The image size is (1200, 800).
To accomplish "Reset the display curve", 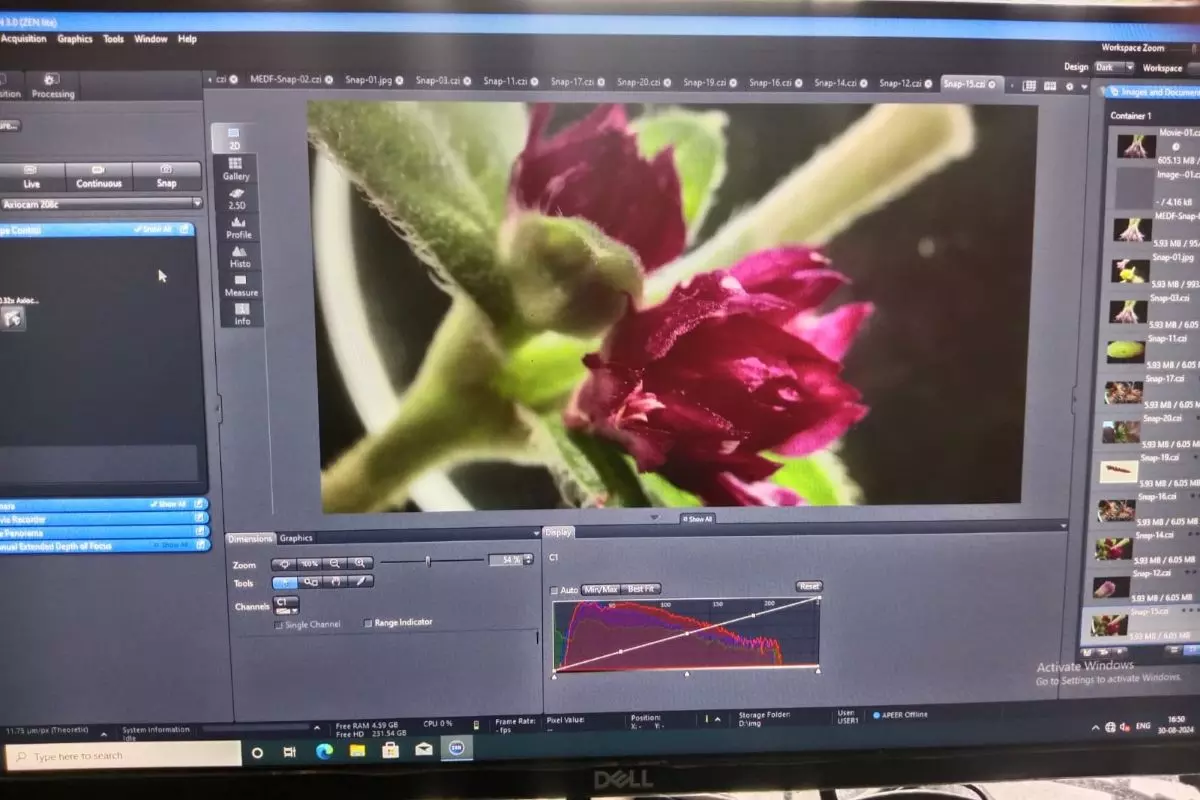I will 809,586.
